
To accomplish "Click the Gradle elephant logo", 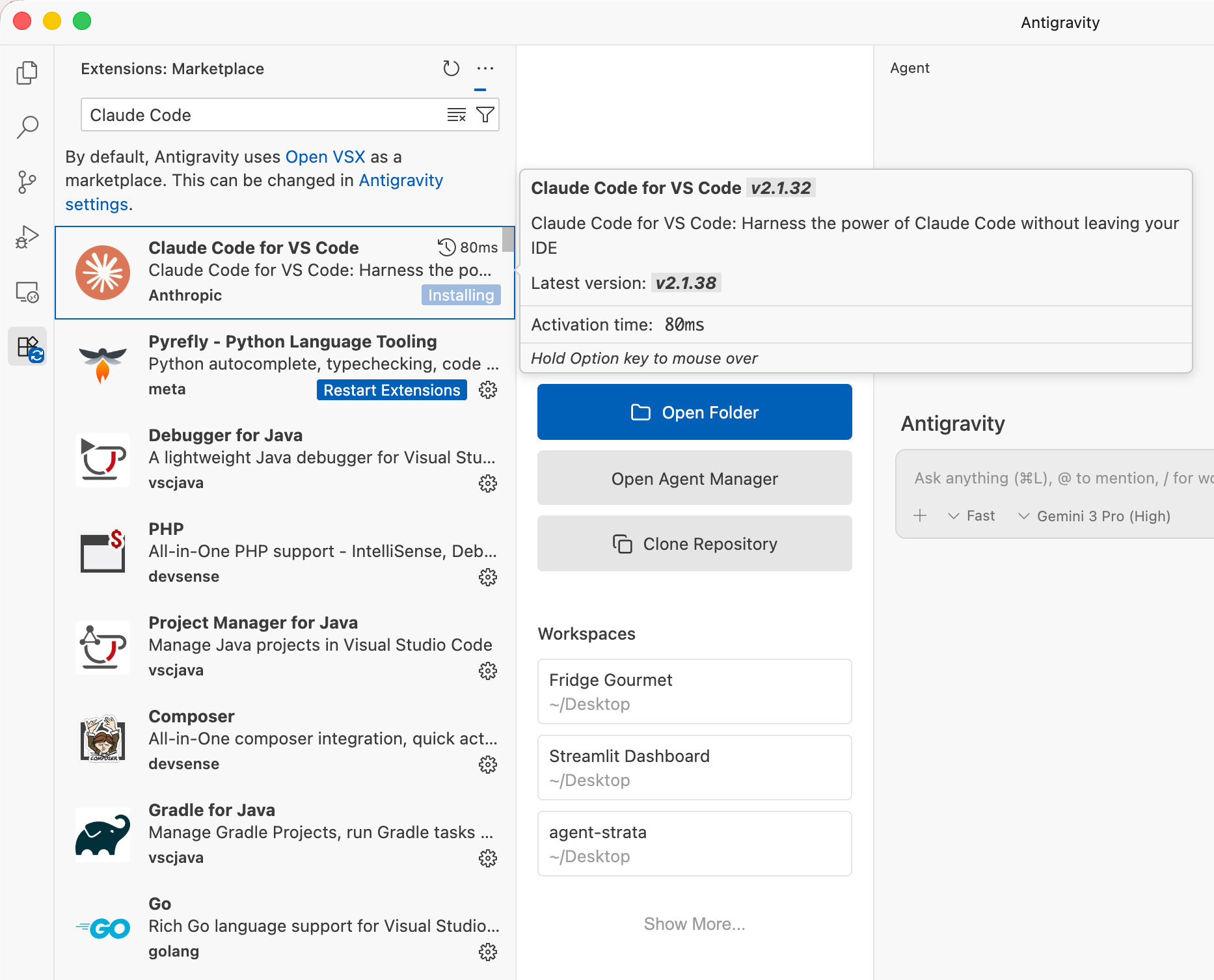I will click(x=103, y=834).
